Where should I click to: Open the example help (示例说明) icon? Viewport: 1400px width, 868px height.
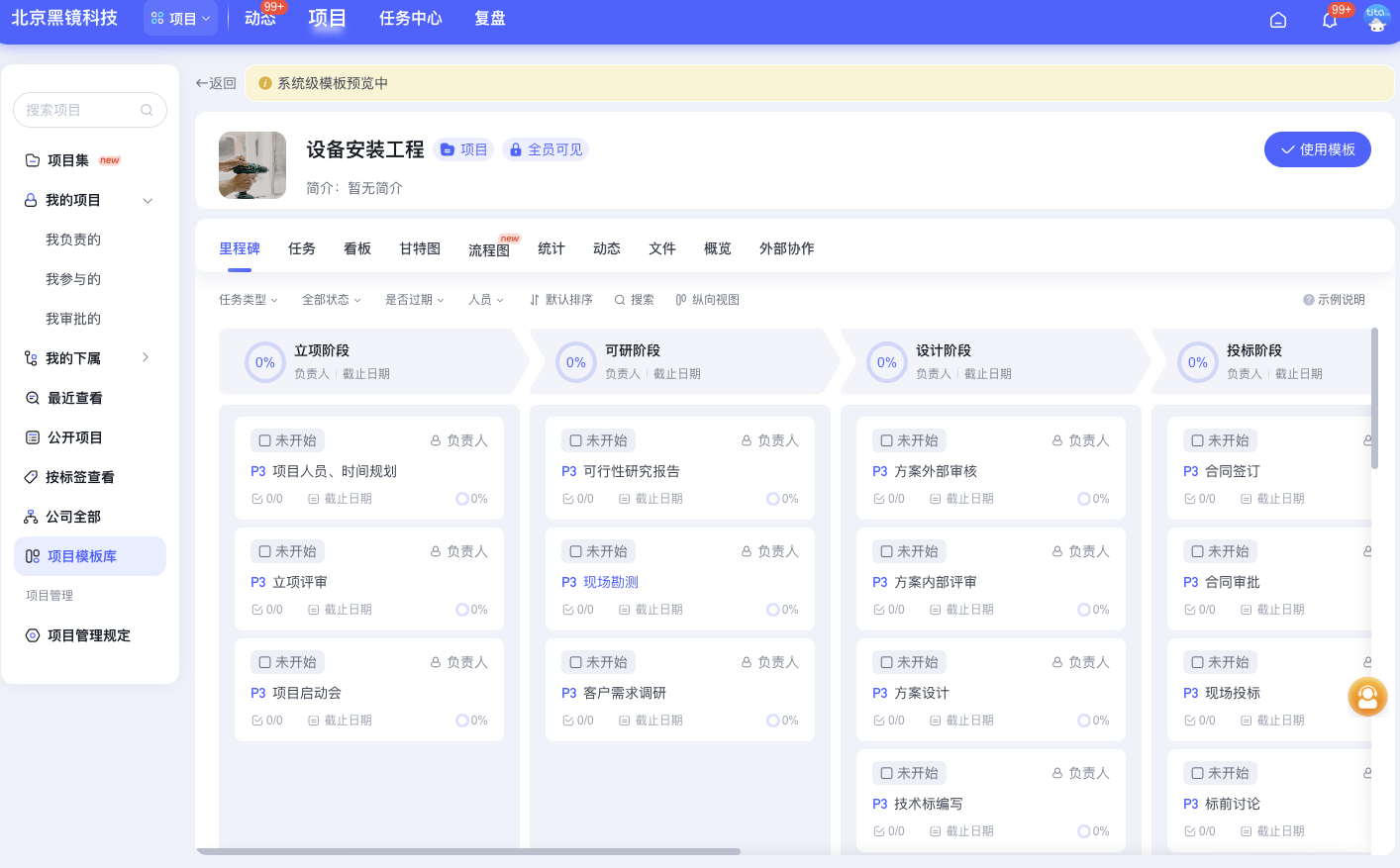pyautogui.click(x=1309, y=300)
